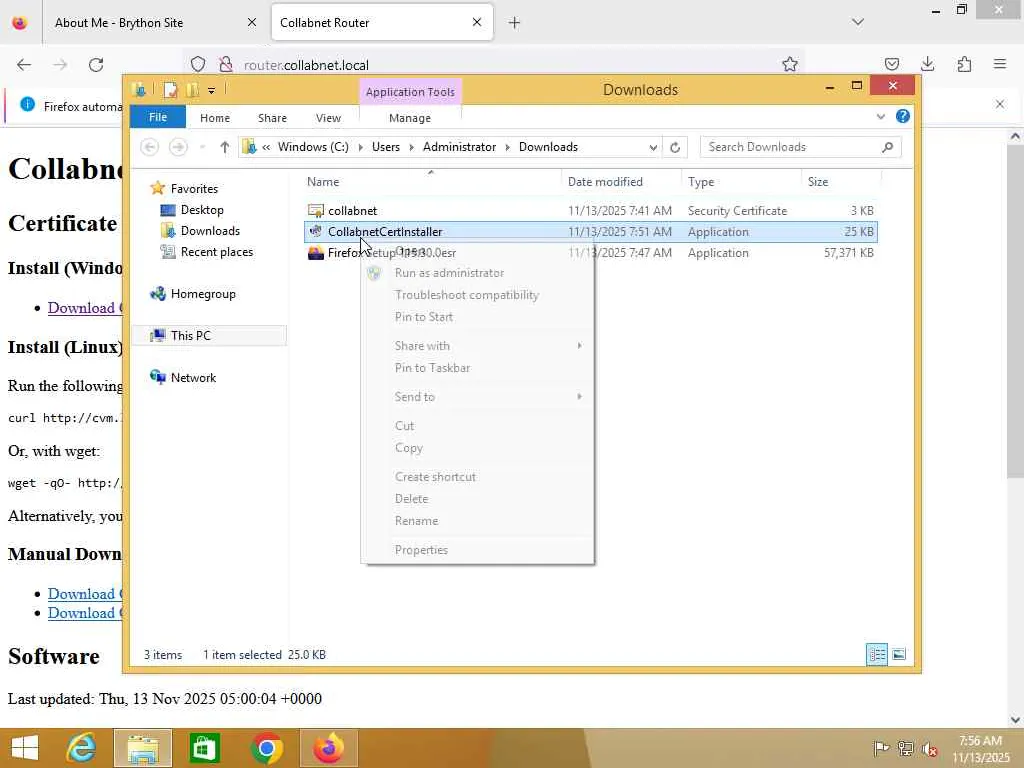Choose Pin to Start from menu
1024x768 pixels.
477,317
